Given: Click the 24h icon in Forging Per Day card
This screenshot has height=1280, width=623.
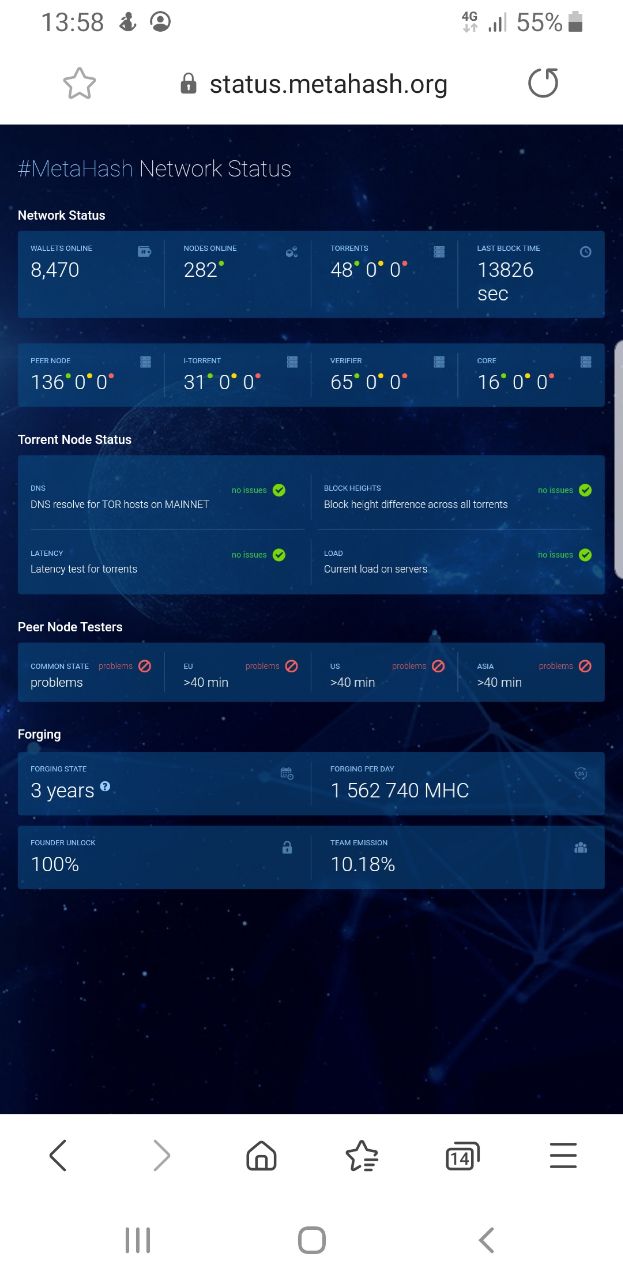Looking at the screenshot, I should 581,773.
